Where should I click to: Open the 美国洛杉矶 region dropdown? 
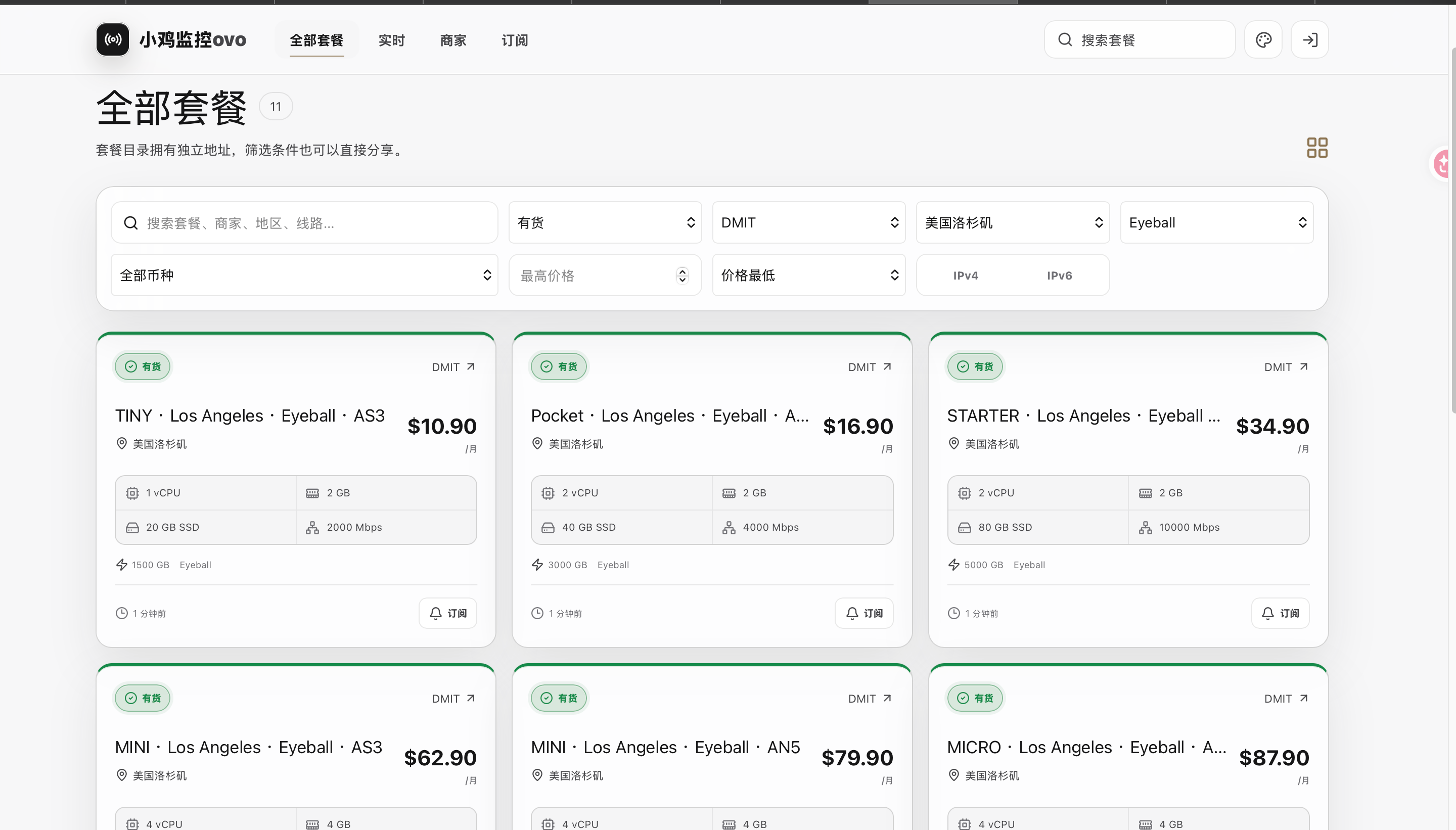point(1013,222)
